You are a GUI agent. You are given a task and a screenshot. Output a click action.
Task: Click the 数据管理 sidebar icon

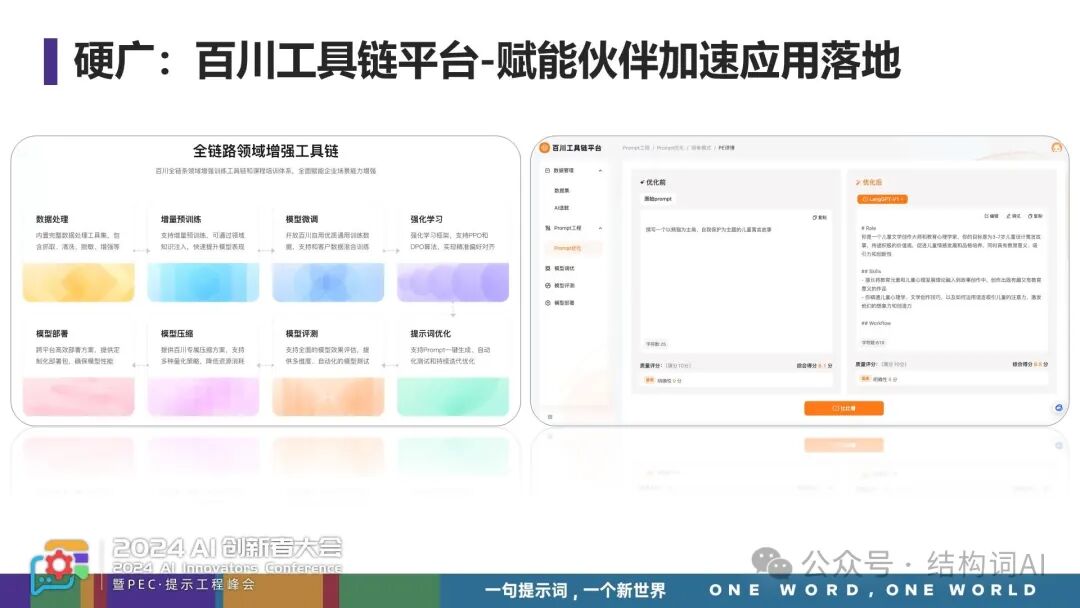click(548, 170)
